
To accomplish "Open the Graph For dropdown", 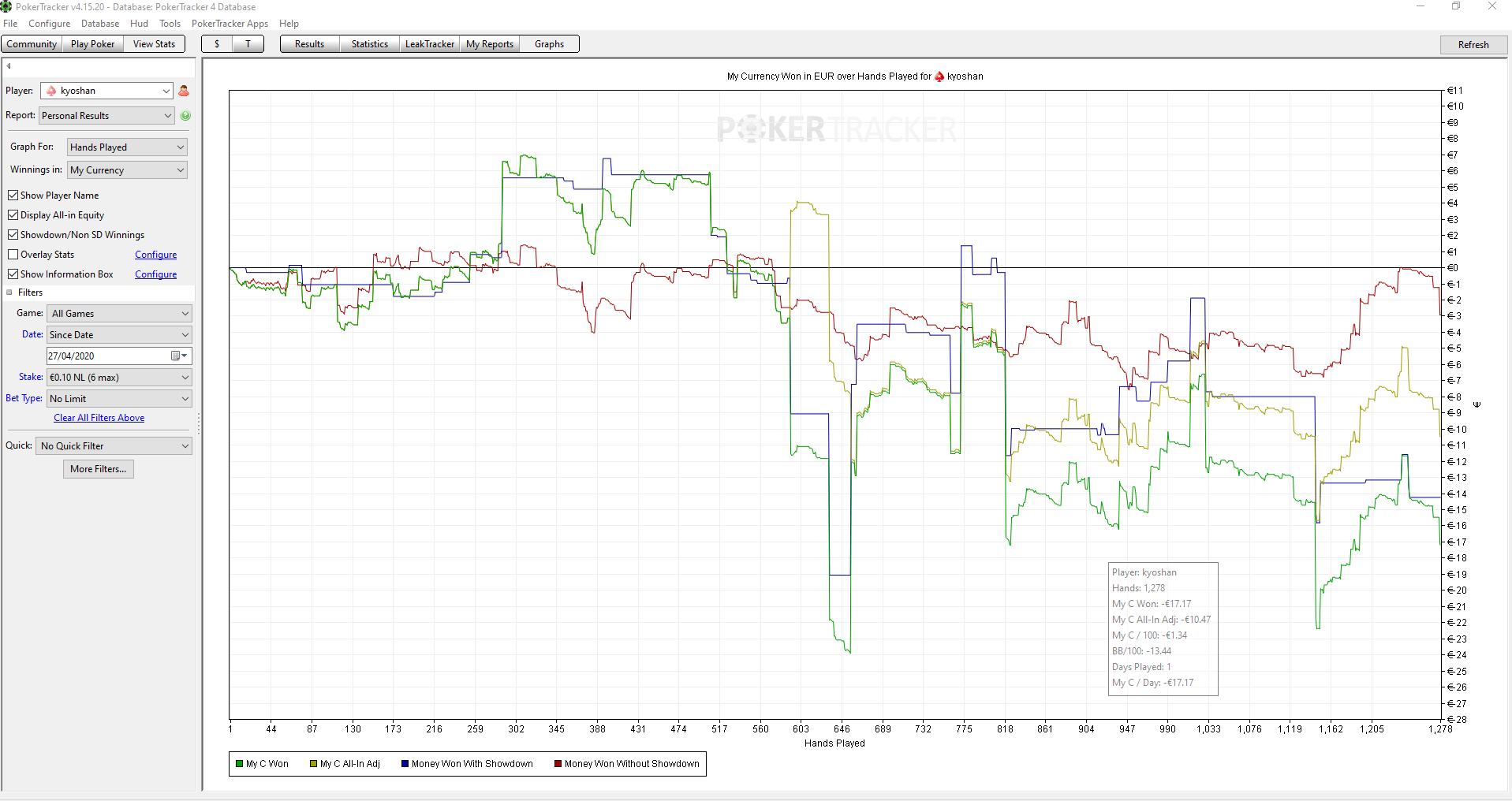I will [127, 147].
